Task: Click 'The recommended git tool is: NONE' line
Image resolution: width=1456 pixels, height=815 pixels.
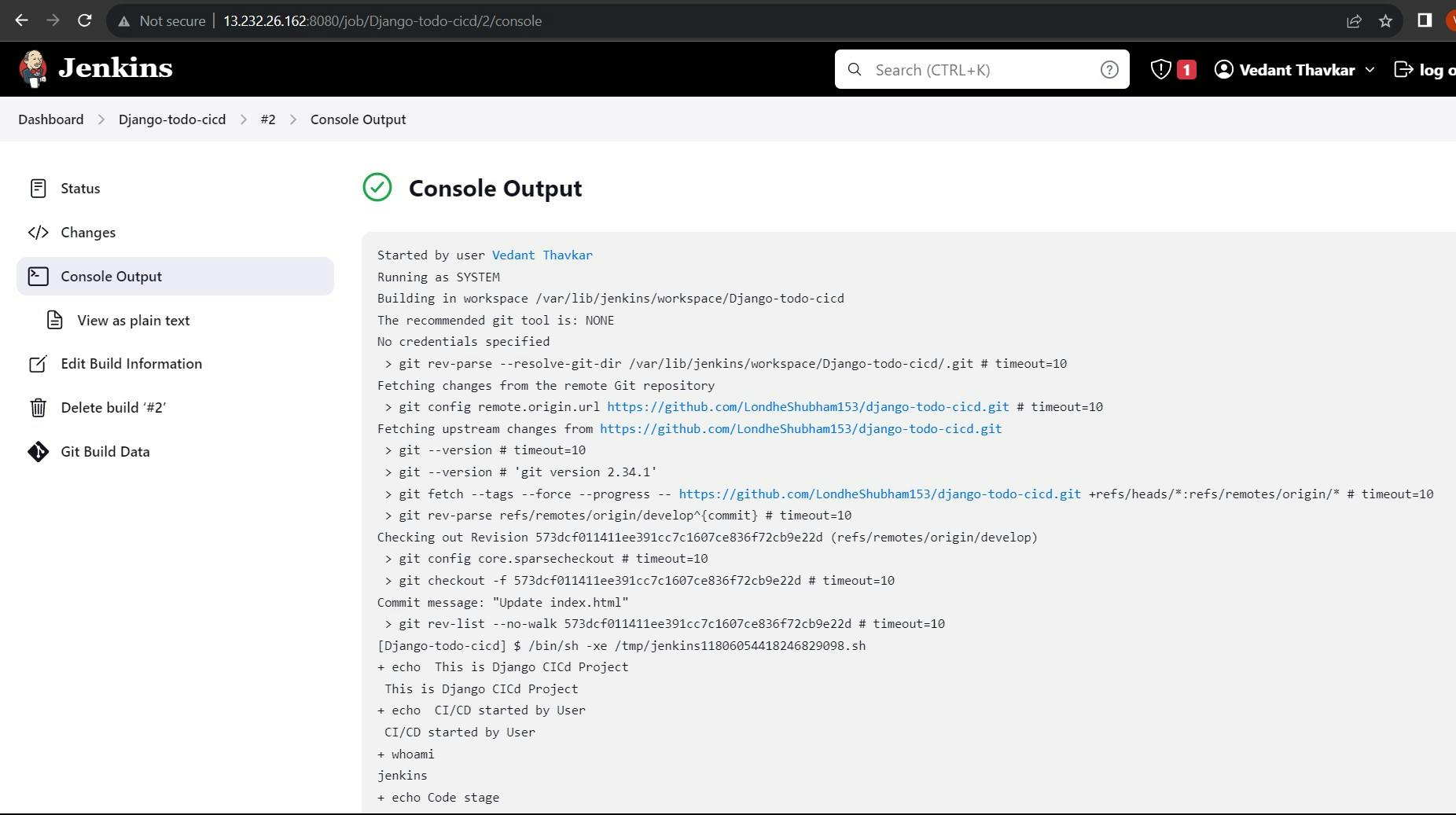Action: click(x=496, y=321)
